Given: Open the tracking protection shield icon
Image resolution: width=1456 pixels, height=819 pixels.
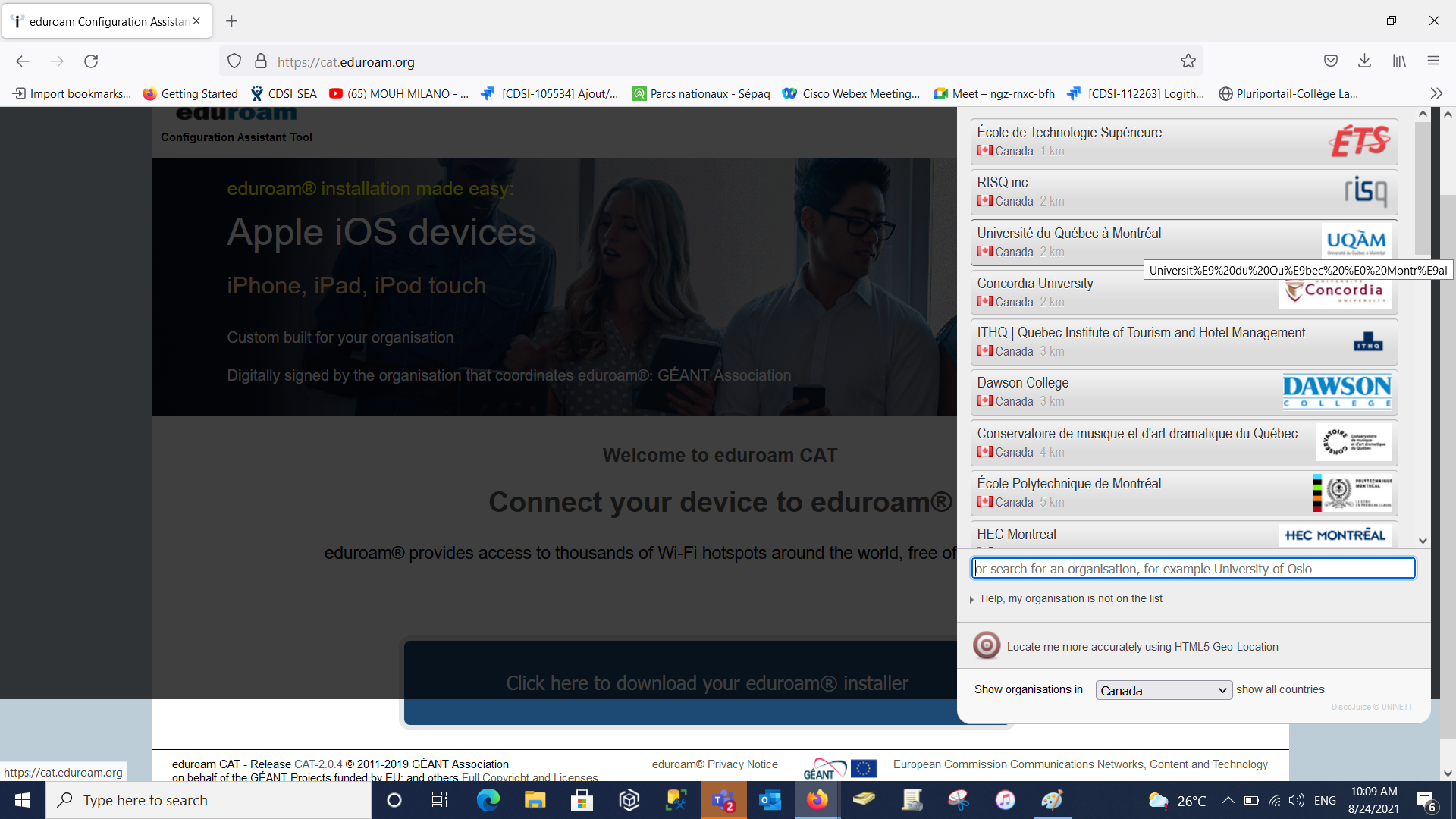Looking at the screenshot, I should point(234,61).
